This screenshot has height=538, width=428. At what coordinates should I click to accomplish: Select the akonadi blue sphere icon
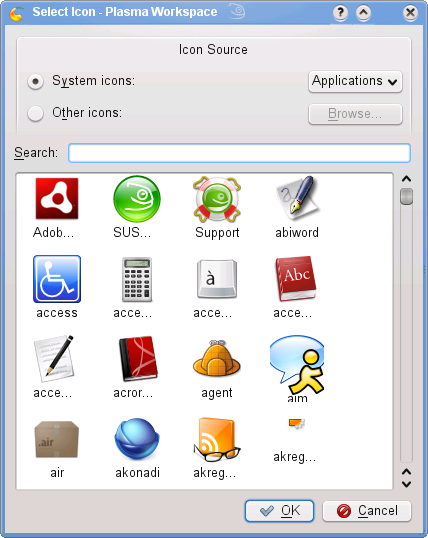(x=137, y=440)
